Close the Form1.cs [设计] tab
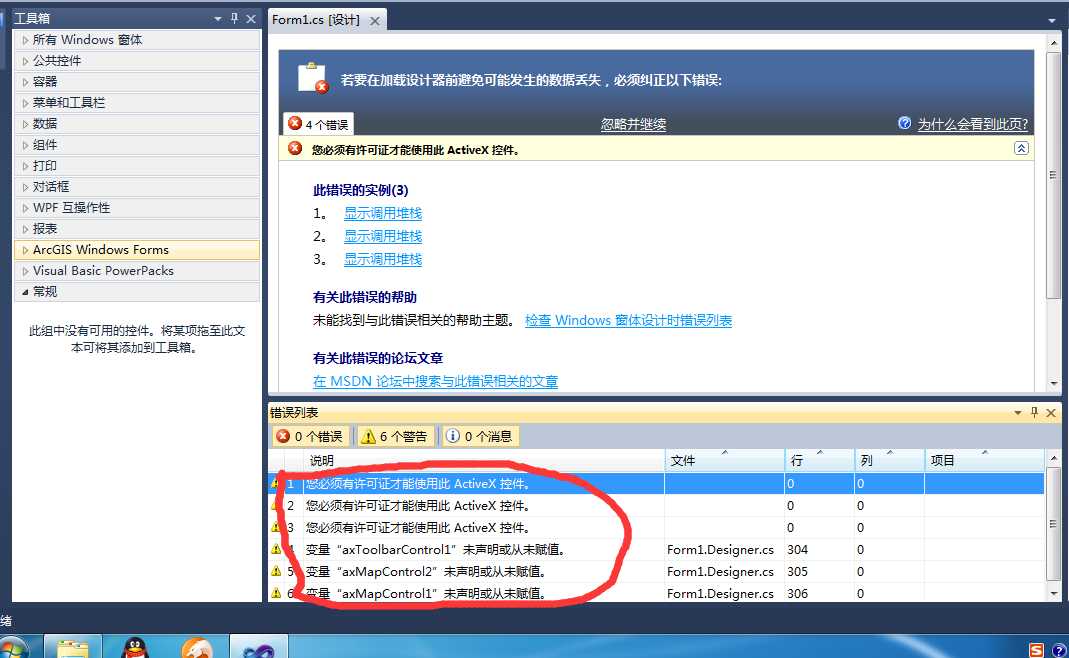 click(x=375, y=21)
